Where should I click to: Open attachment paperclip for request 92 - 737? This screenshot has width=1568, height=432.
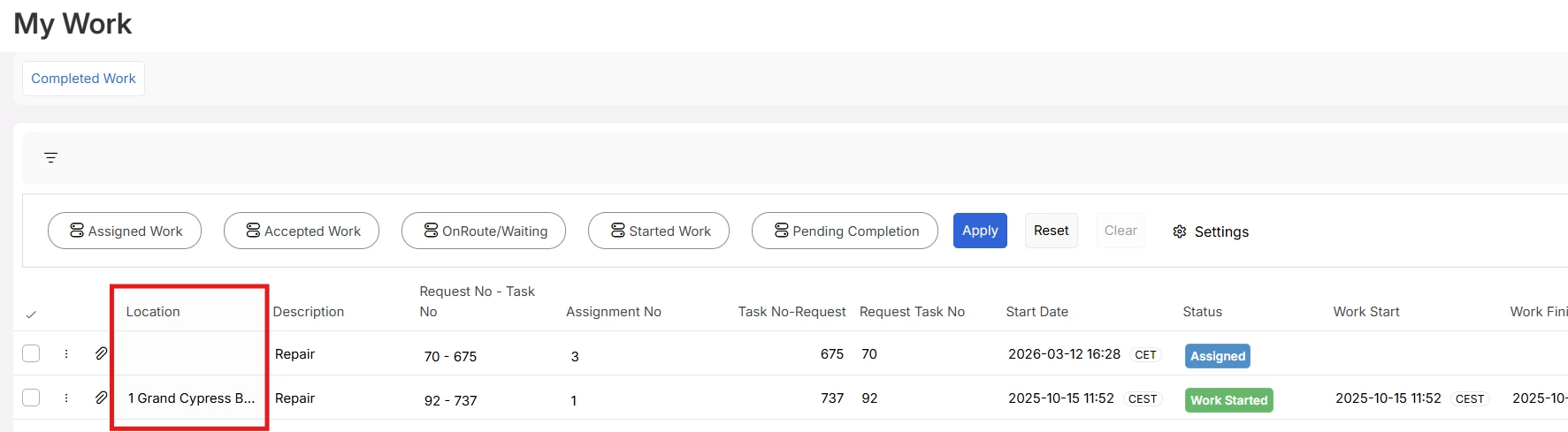pos(102,398)
